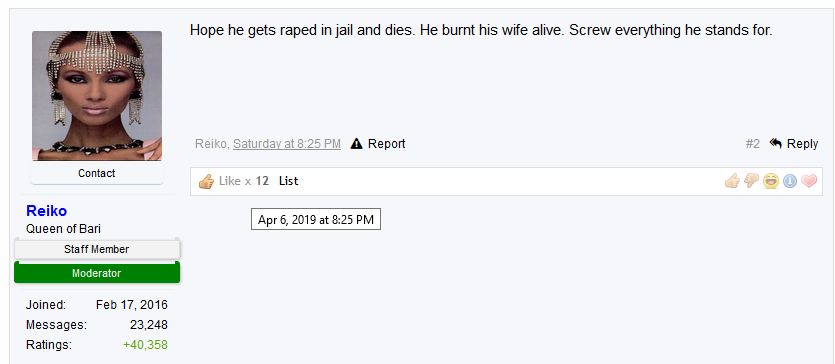The height and width of the screenshot is (364, 835).
Task: Open the 23,248 messages count
Action: (149, 325)
